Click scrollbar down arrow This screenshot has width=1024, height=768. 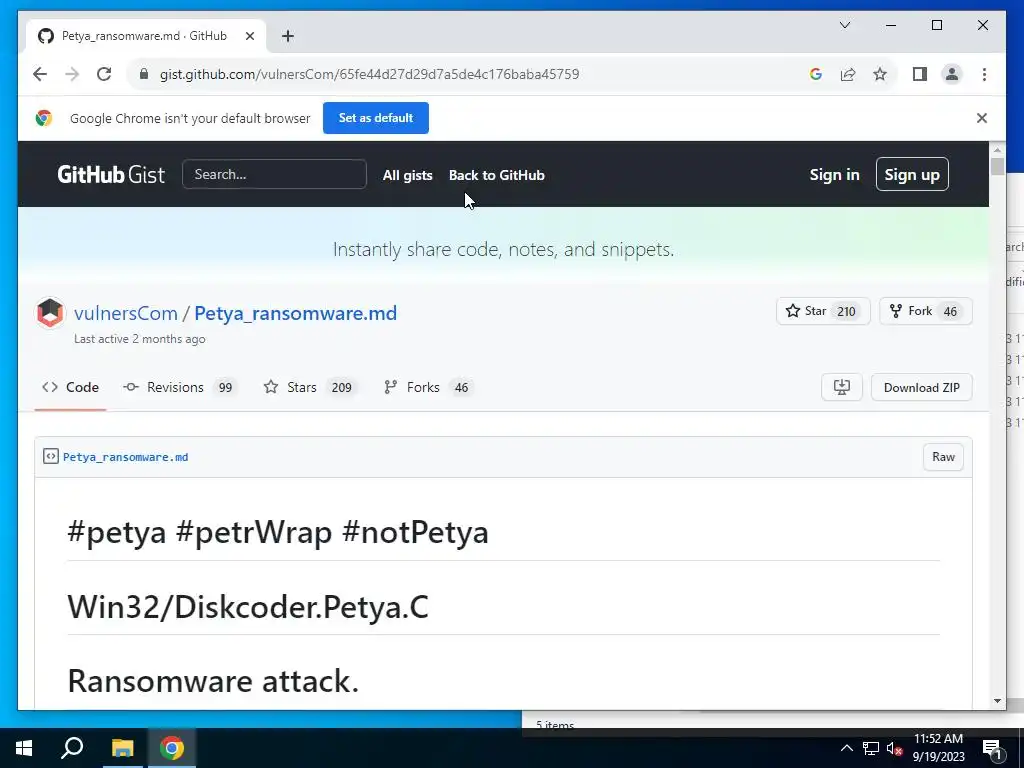click(x=997, y=701)
